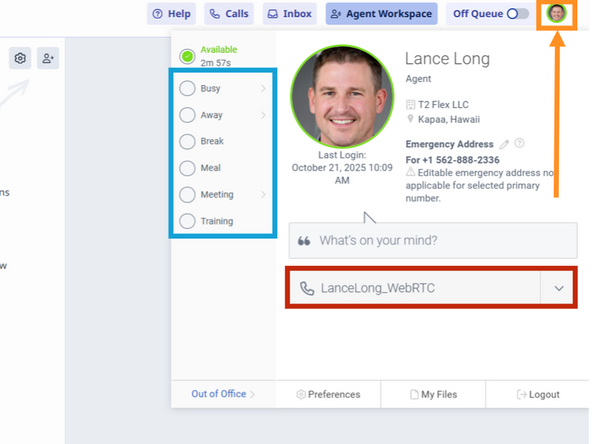This screenshot has height=444, width=592.
Task: Click the What's on your mind field
Action: [x=433, y=240]
